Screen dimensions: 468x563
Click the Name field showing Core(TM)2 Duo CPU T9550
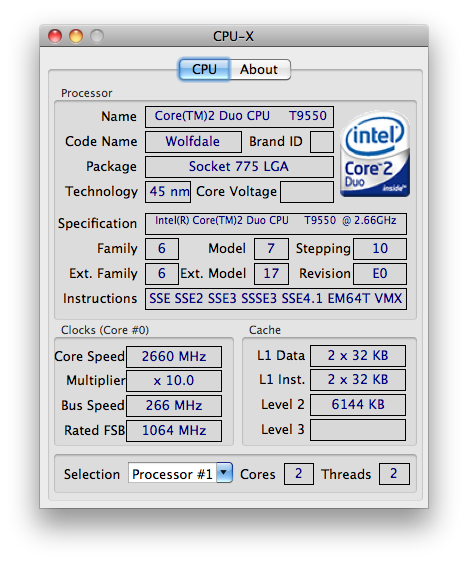tap(239, 117)
